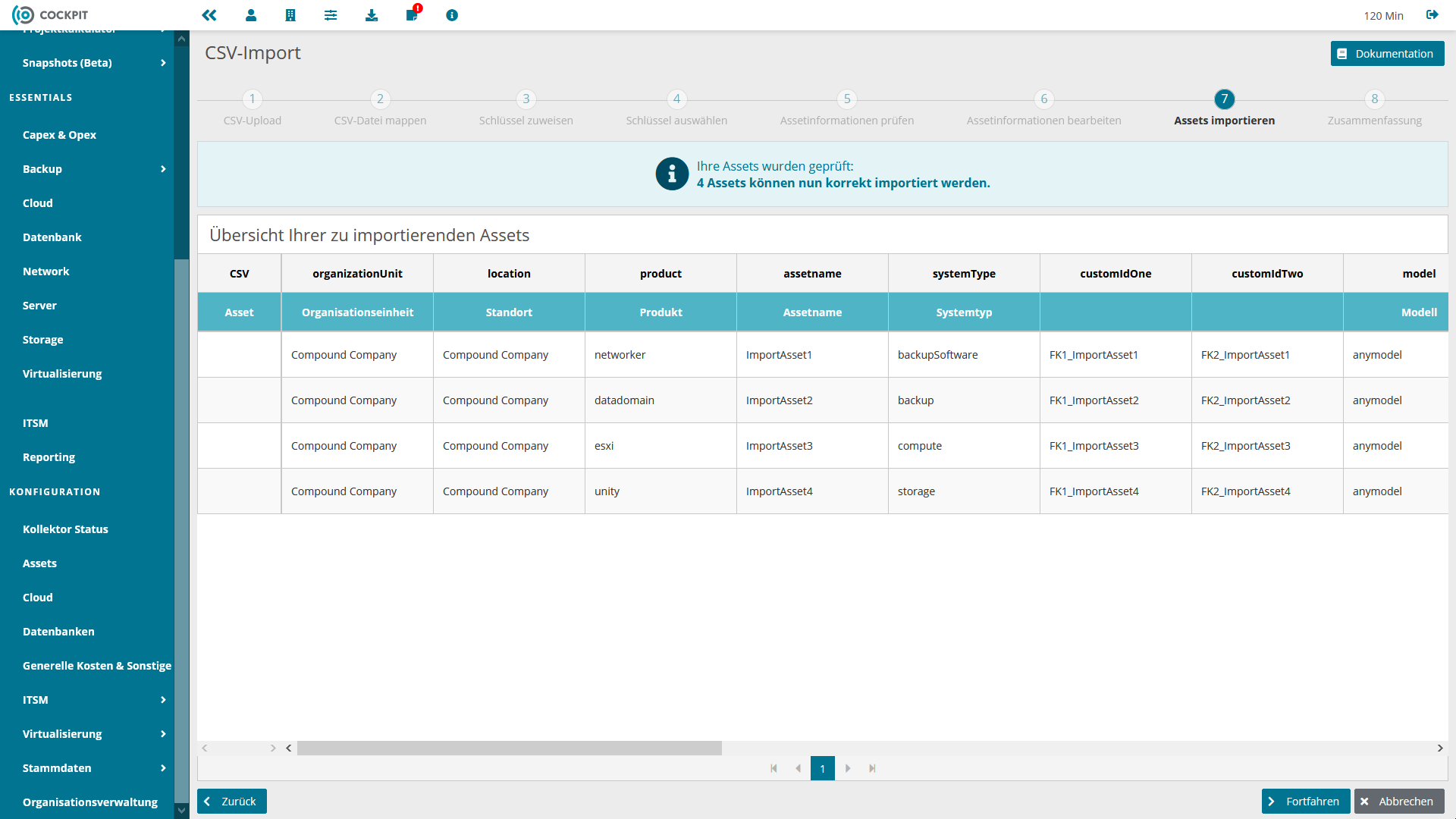
Task: Go to first page of table
Action: click(x=773, y=768)
